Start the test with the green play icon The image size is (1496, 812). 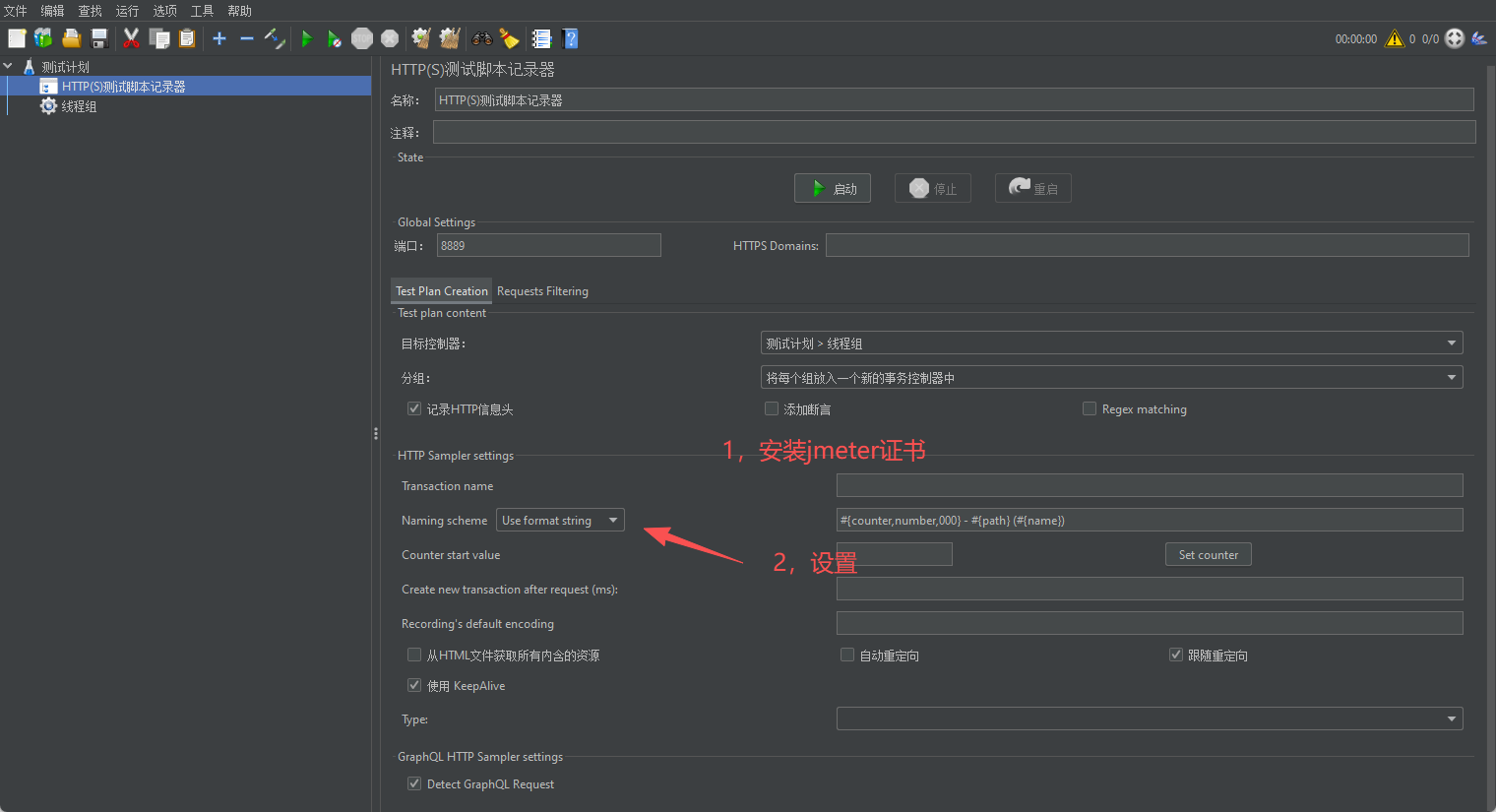click(307, 38)
